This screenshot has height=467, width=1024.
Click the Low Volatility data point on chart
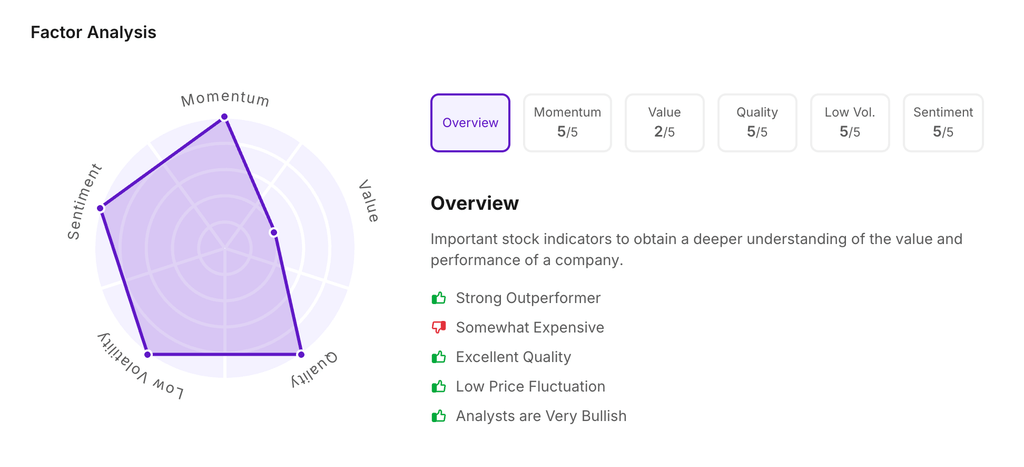[x=148, y=354]
